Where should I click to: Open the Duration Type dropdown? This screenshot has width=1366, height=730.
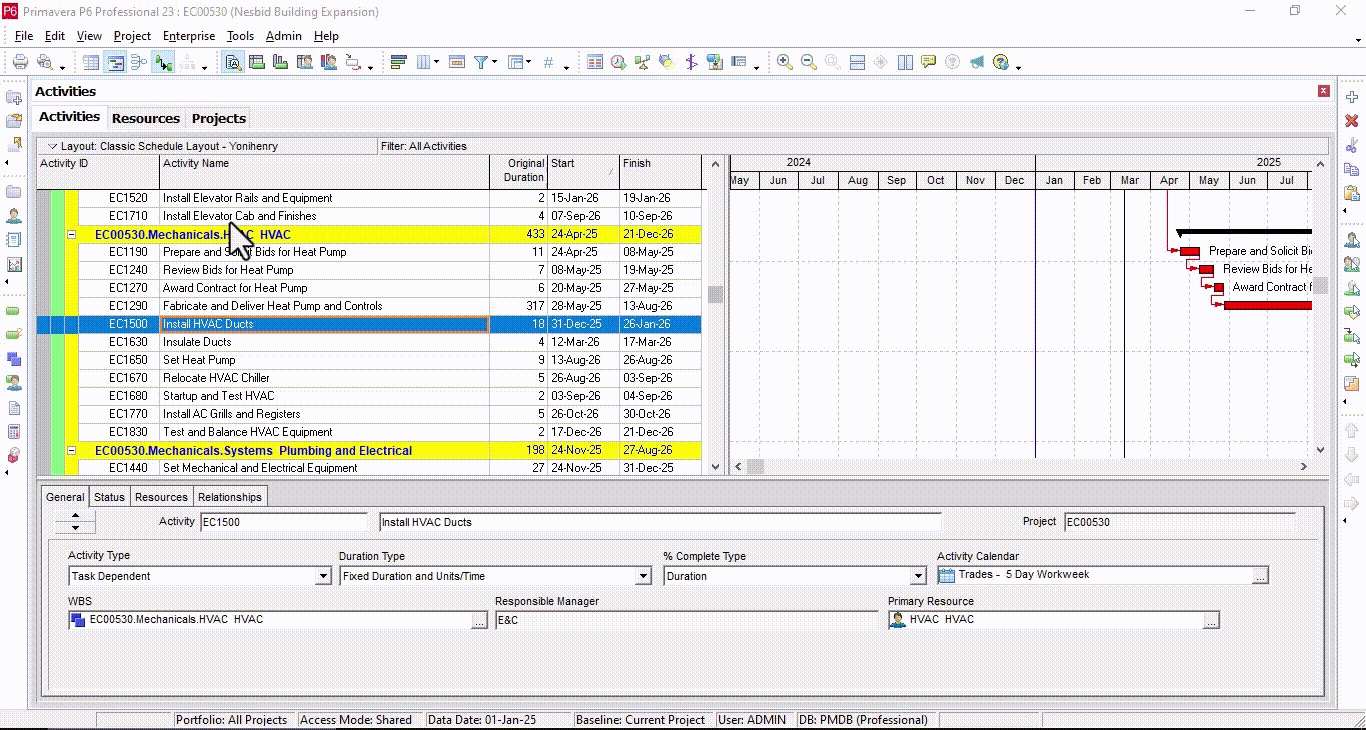(644, 576)
